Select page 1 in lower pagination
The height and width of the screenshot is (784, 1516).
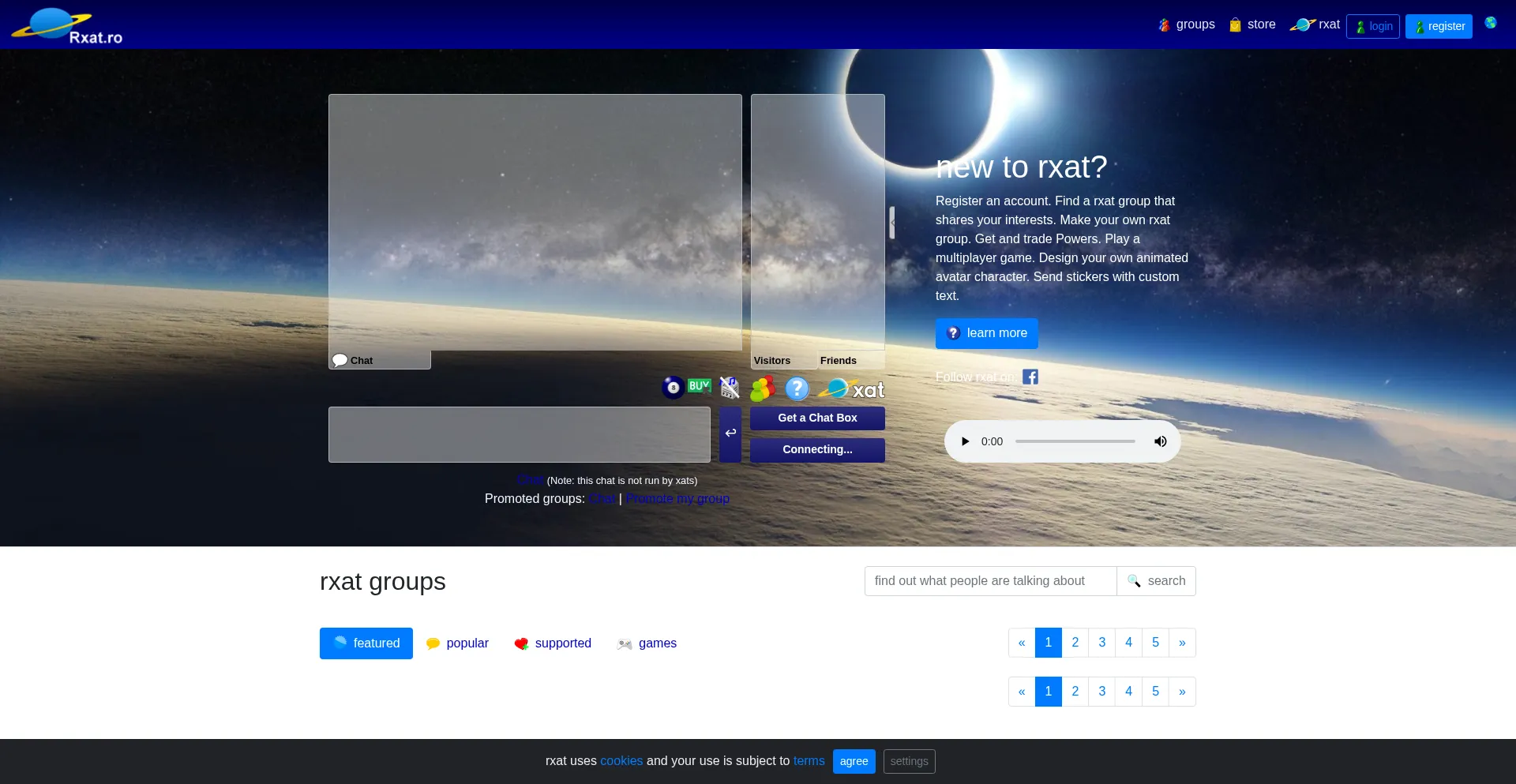click(x=1049, y=692)
